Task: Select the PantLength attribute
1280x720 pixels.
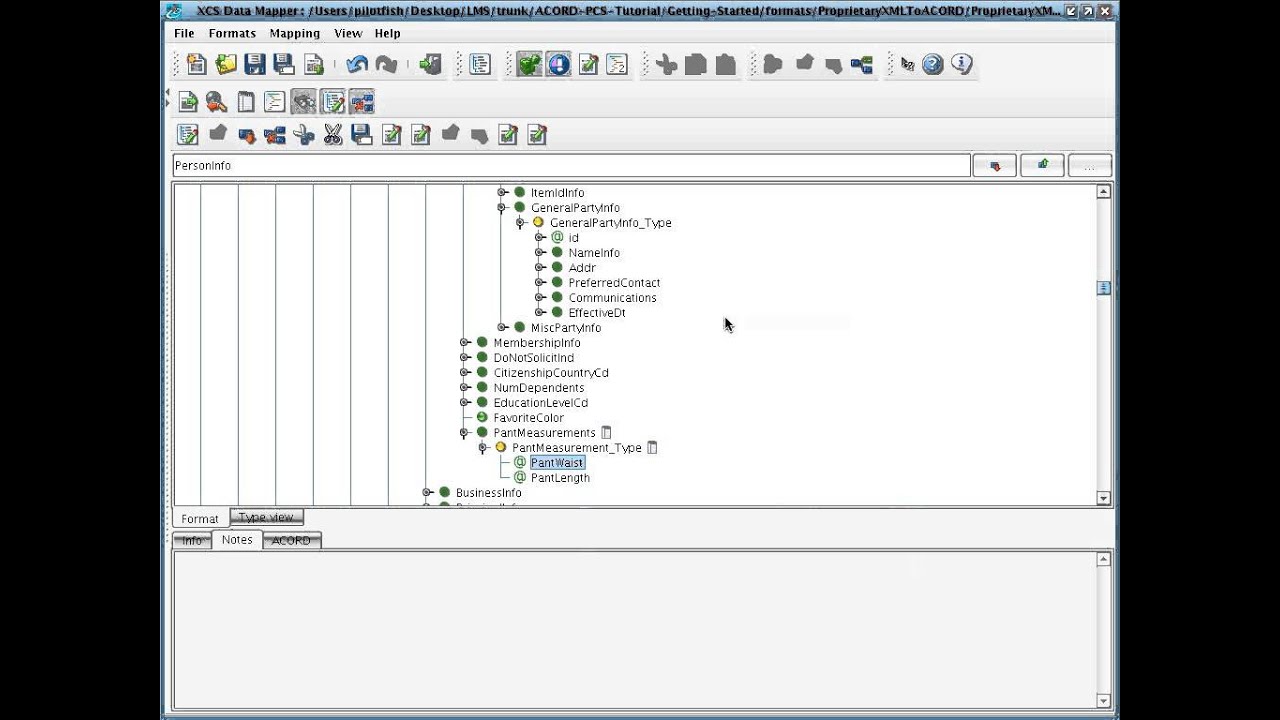Action: coord(560,478)
